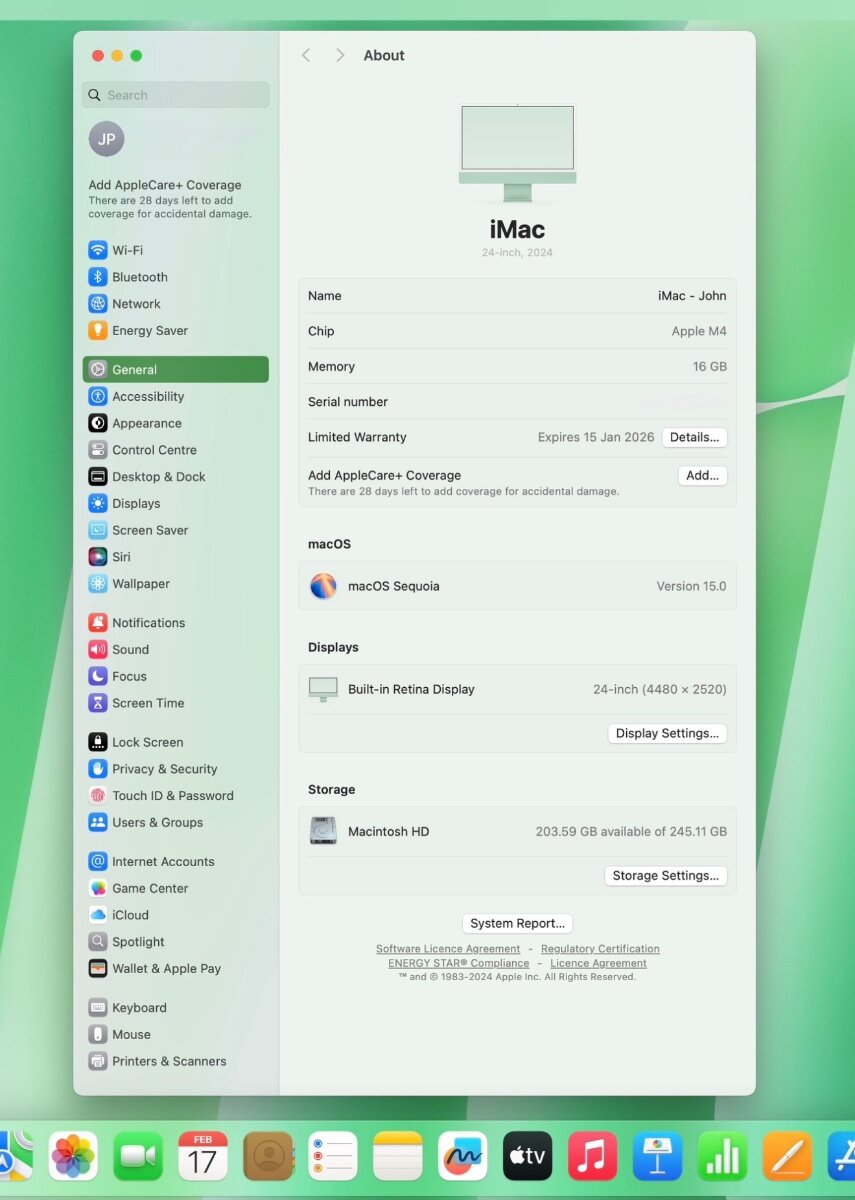Open Wallpaper settings
This screenshot has height=1200, width=855.
[175, 584]
